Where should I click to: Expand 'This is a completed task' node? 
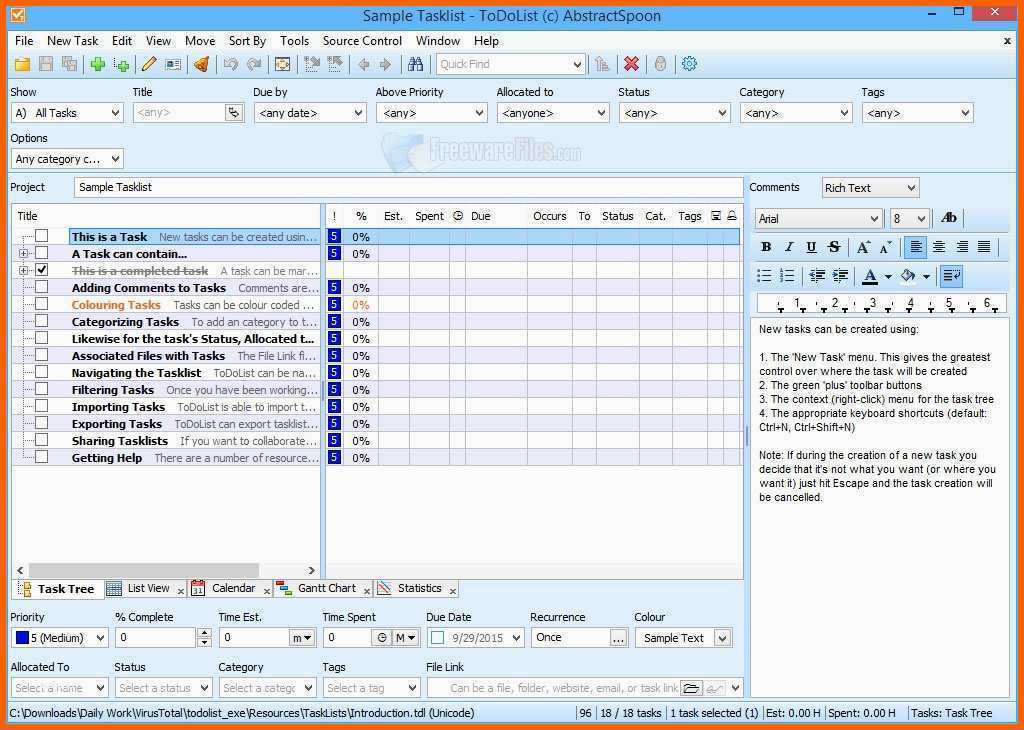[x=24, y=270]
